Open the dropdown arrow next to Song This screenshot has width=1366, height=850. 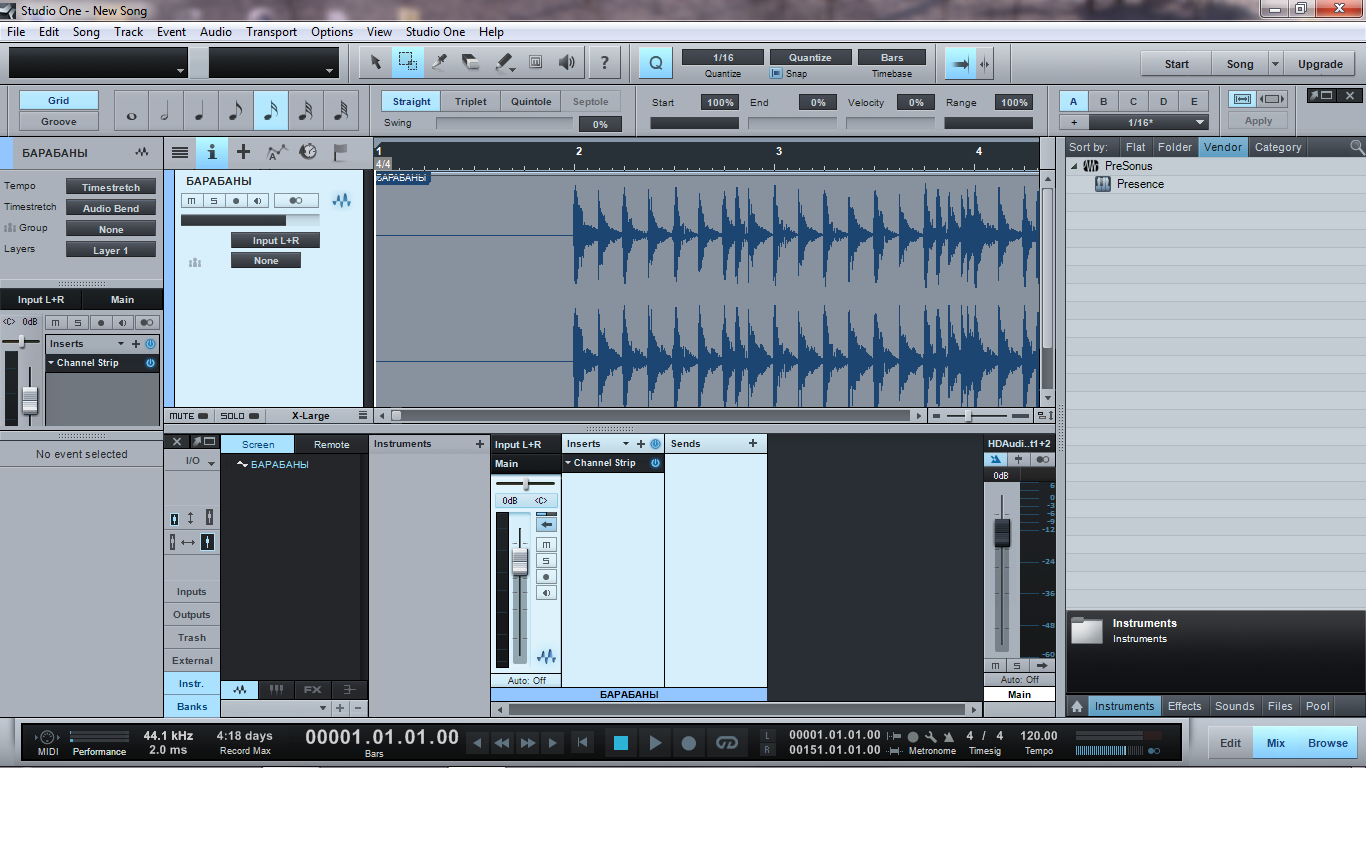tap(1275, 64)
